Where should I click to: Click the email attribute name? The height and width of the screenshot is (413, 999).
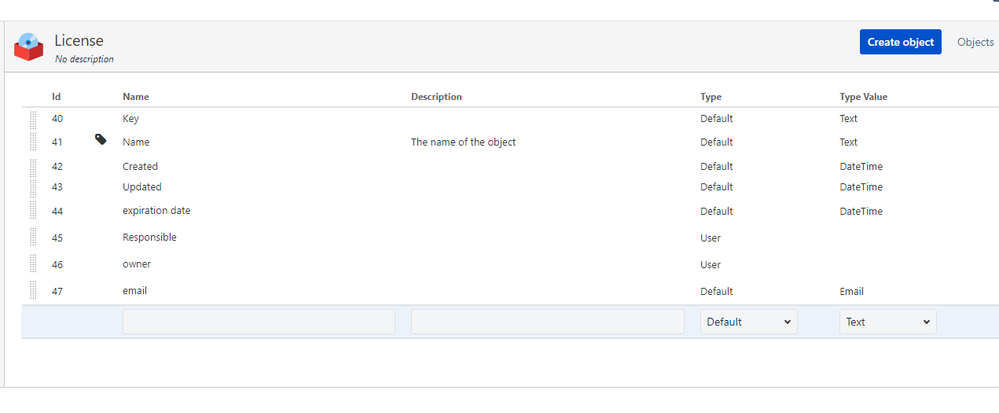134,291
